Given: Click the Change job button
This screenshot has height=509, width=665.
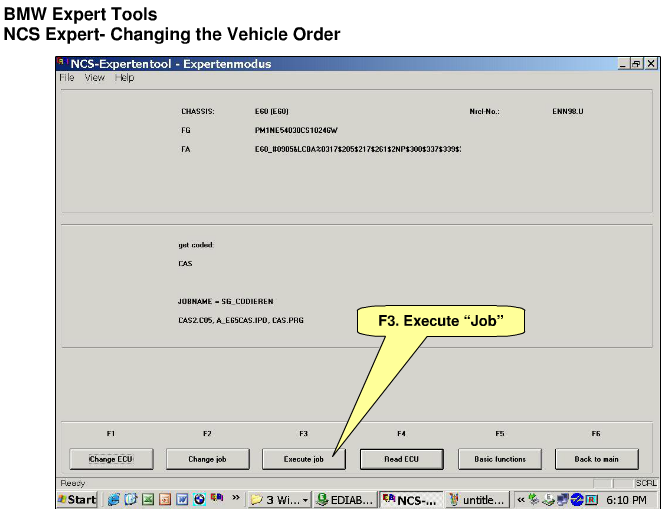Looking at the screenshot, I should 207,459.
